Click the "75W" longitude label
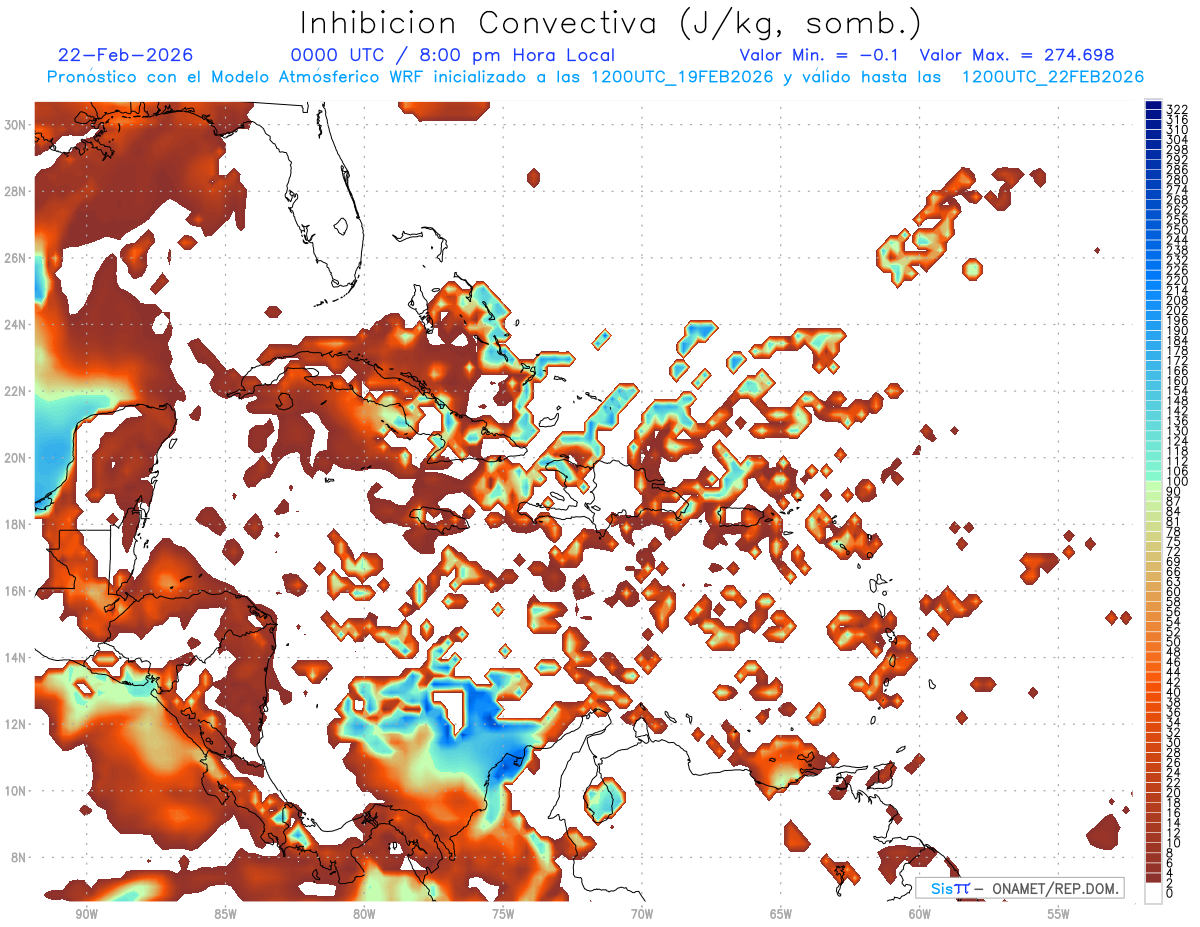 [503, 915]
